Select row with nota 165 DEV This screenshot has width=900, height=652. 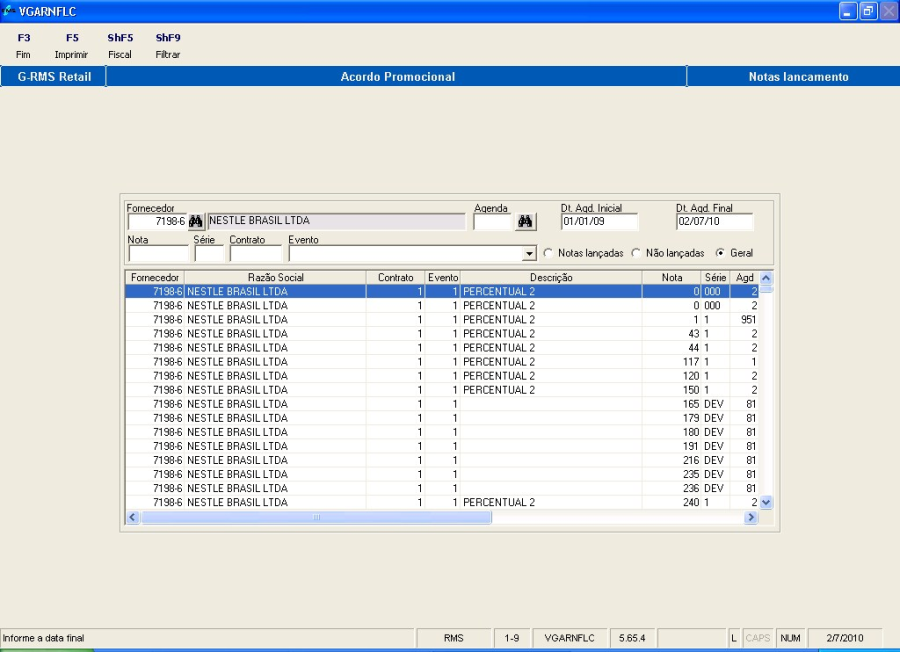point(442,404)
